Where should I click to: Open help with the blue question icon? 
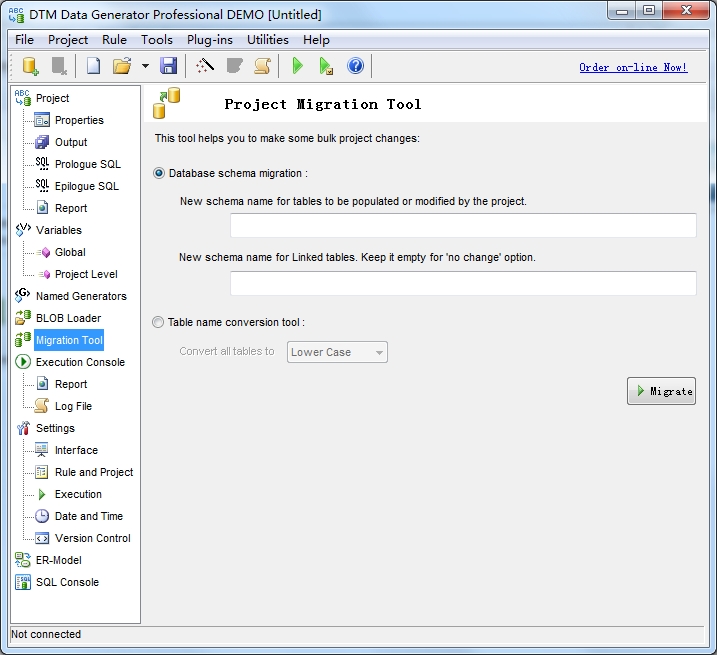coord(355,66)
